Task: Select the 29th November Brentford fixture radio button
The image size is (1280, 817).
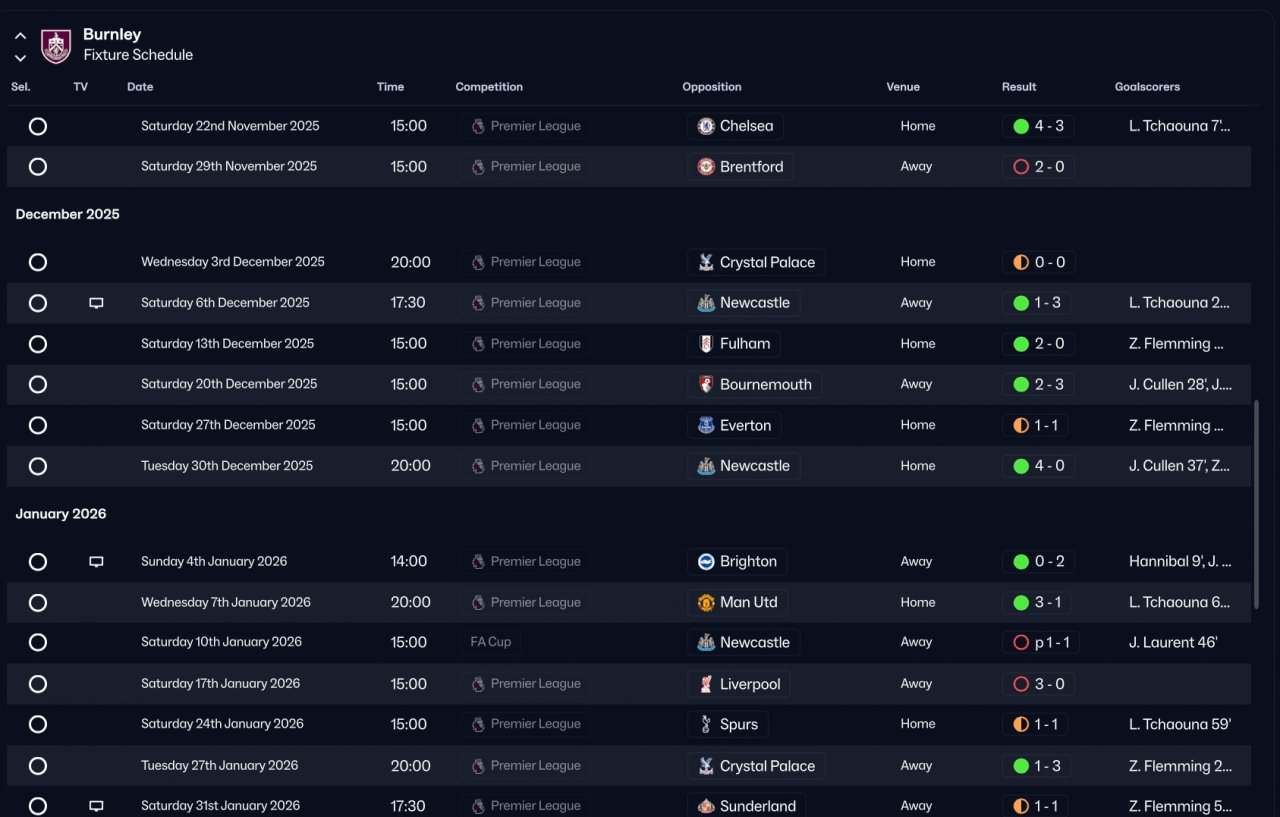Action: [x=38, y=167]
